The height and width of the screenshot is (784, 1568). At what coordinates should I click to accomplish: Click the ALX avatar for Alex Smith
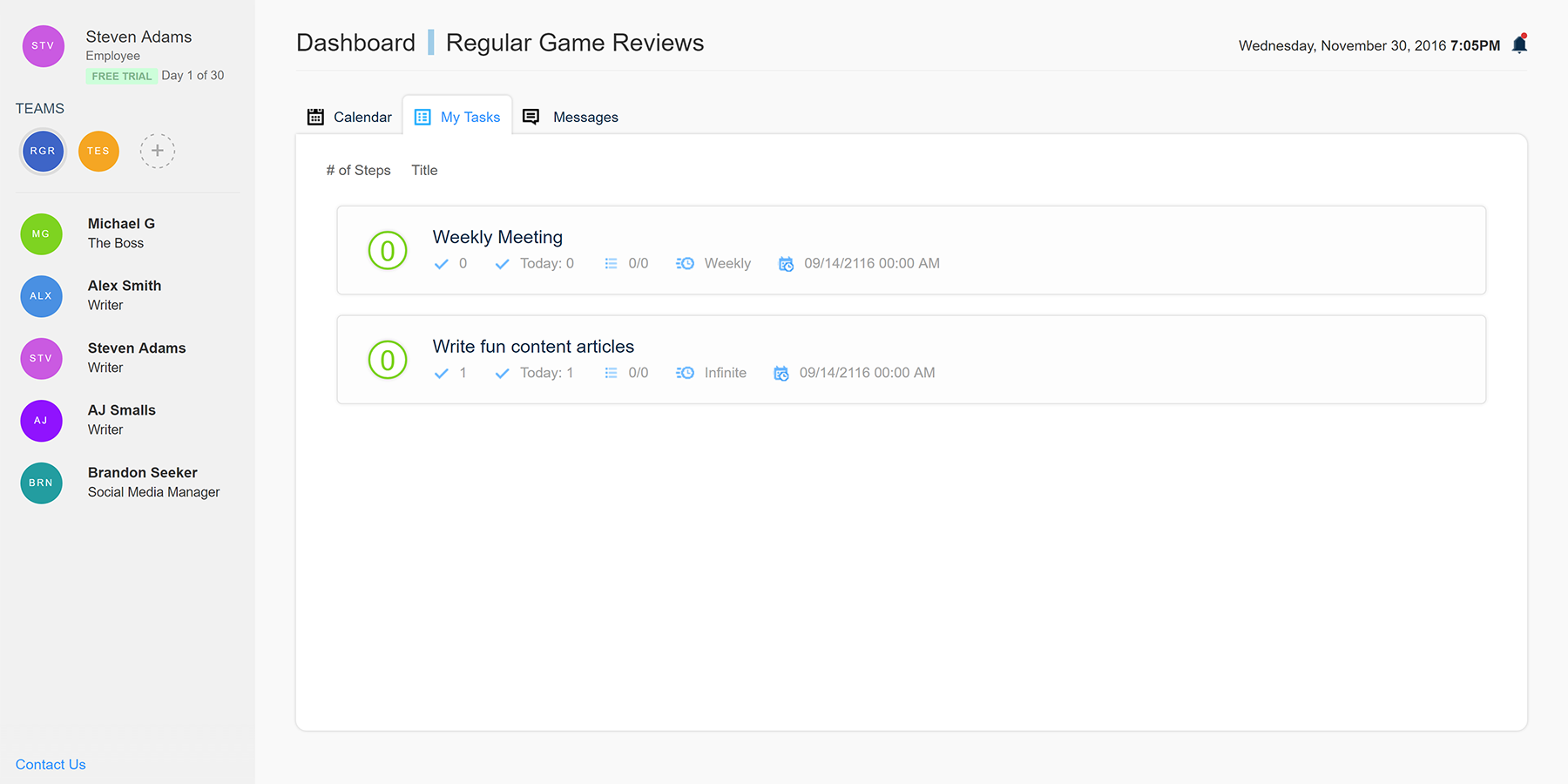41,296
